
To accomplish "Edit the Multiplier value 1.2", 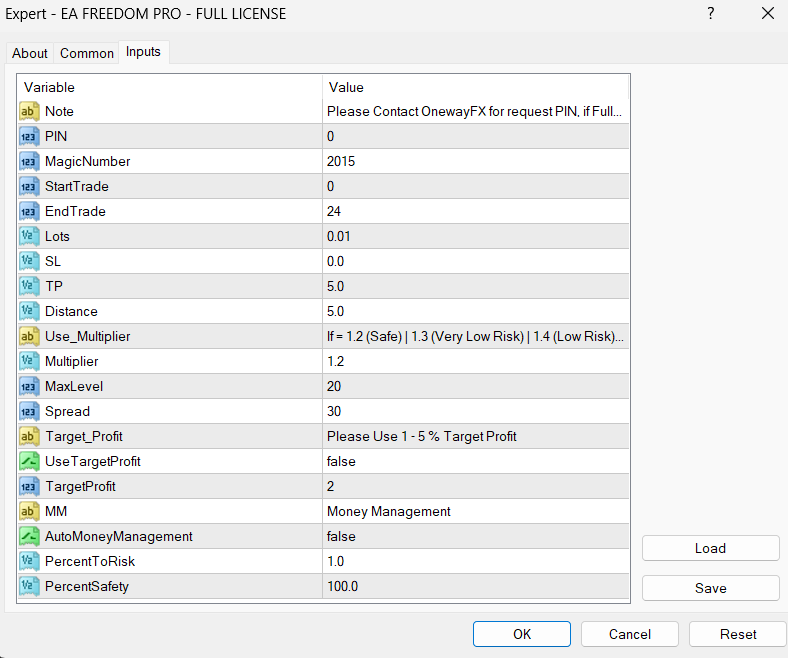I will point(475,361).
